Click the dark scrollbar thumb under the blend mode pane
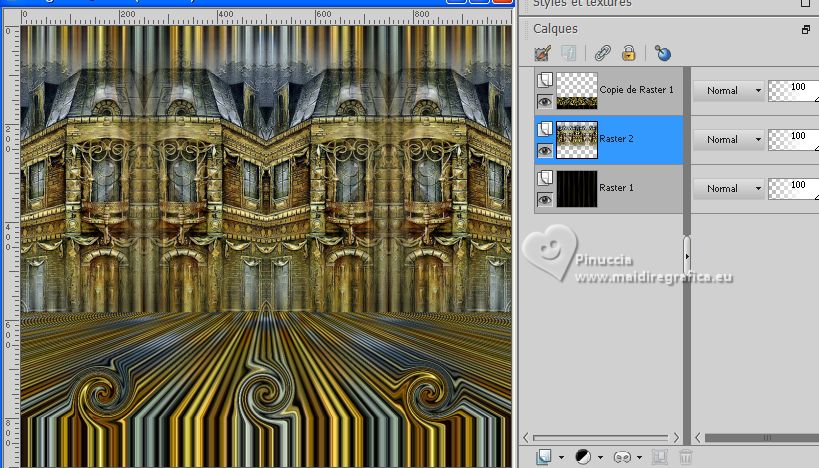Image resolution: width=819 pixels, height=468 pixels. click(x=762, y=438)
